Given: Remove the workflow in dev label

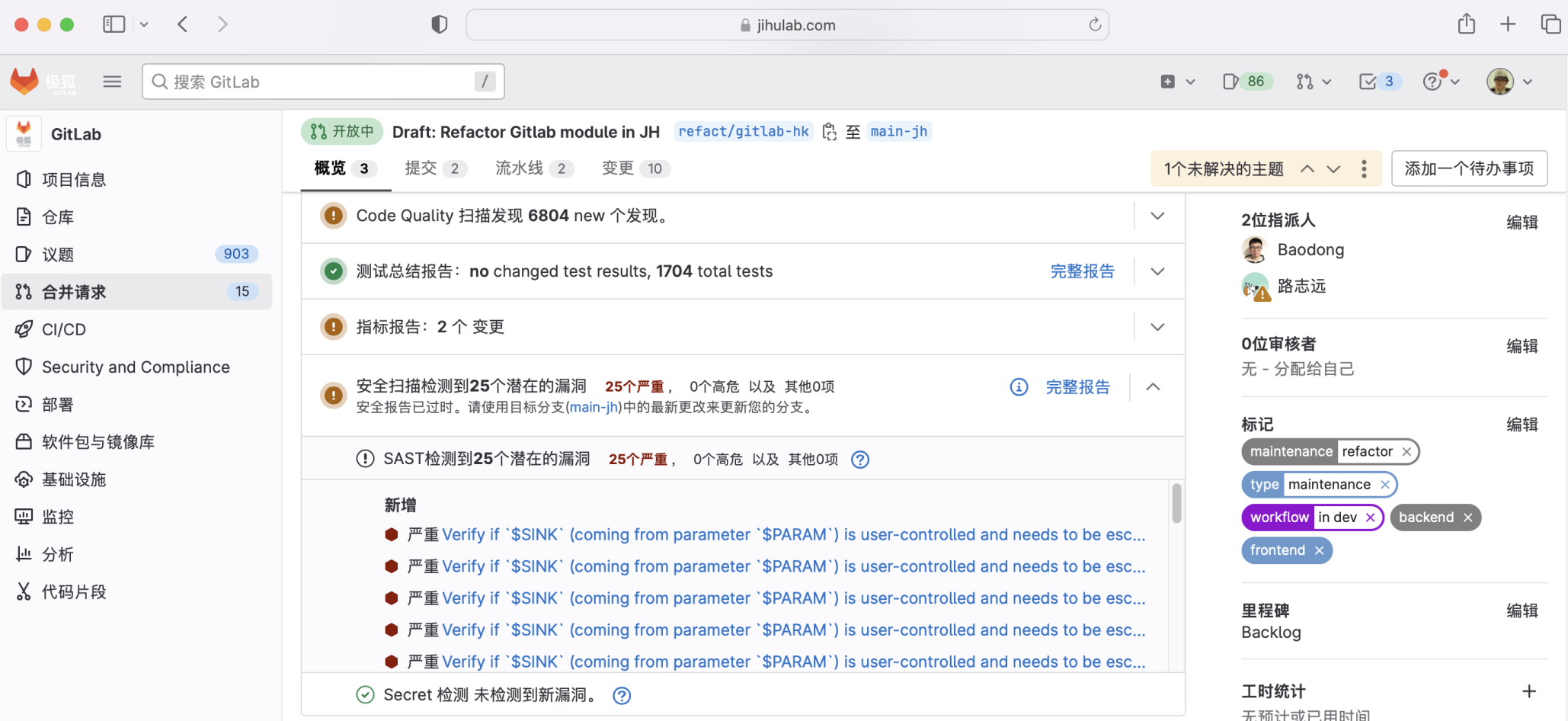Looking at the screenshot, I should [x=1370, y=518].
